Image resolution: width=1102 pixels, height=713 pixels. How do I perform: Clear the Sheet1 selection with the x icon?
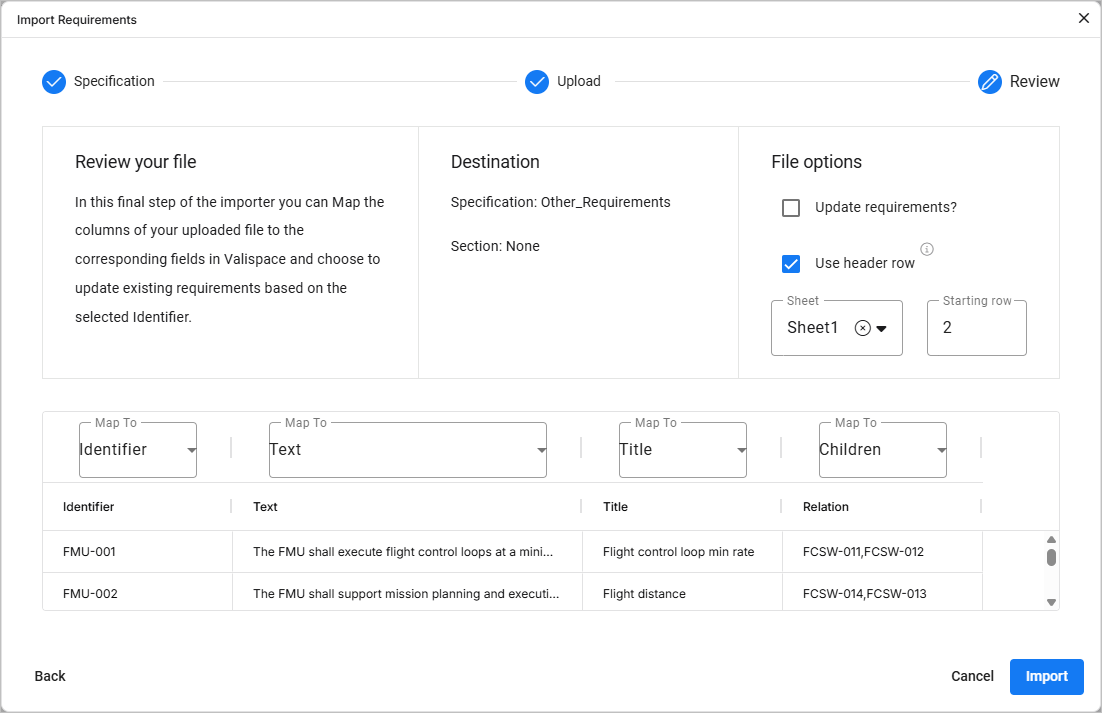(x=862, y=328)
